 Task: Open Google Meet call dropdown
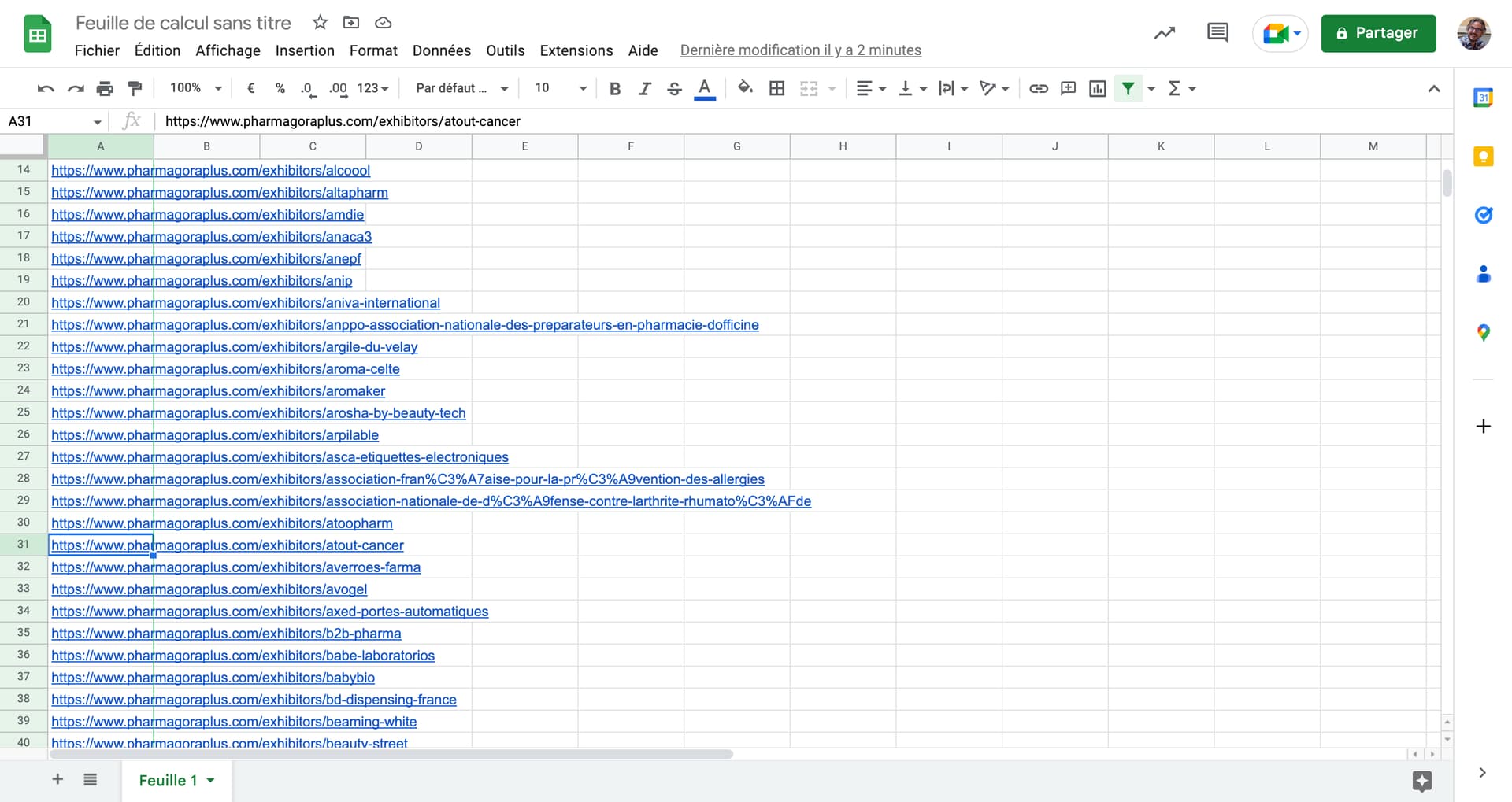pyautogui.click(x=1280, y=34)
